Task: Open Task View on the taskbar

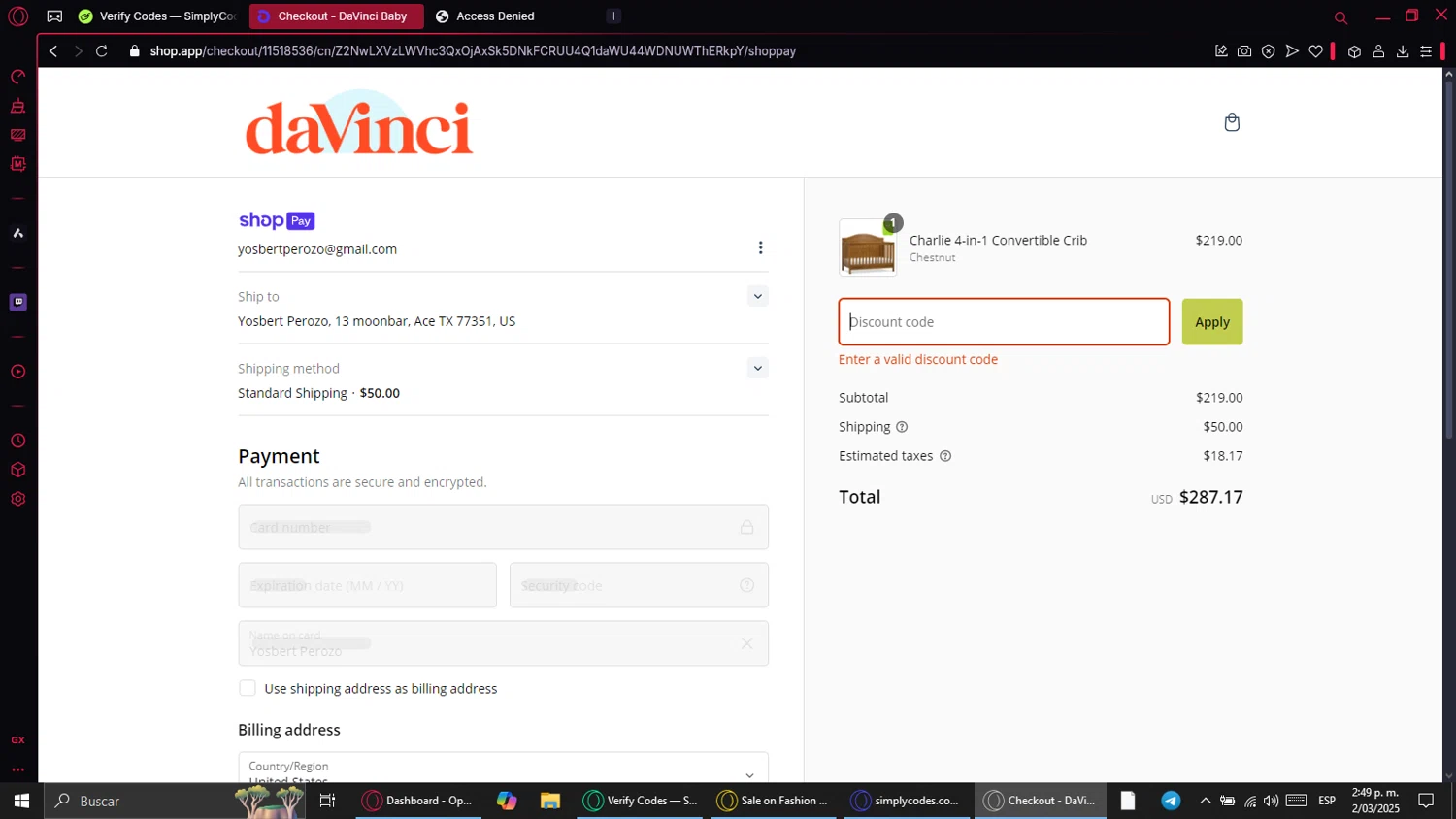Action: click(x=327, y=801)
